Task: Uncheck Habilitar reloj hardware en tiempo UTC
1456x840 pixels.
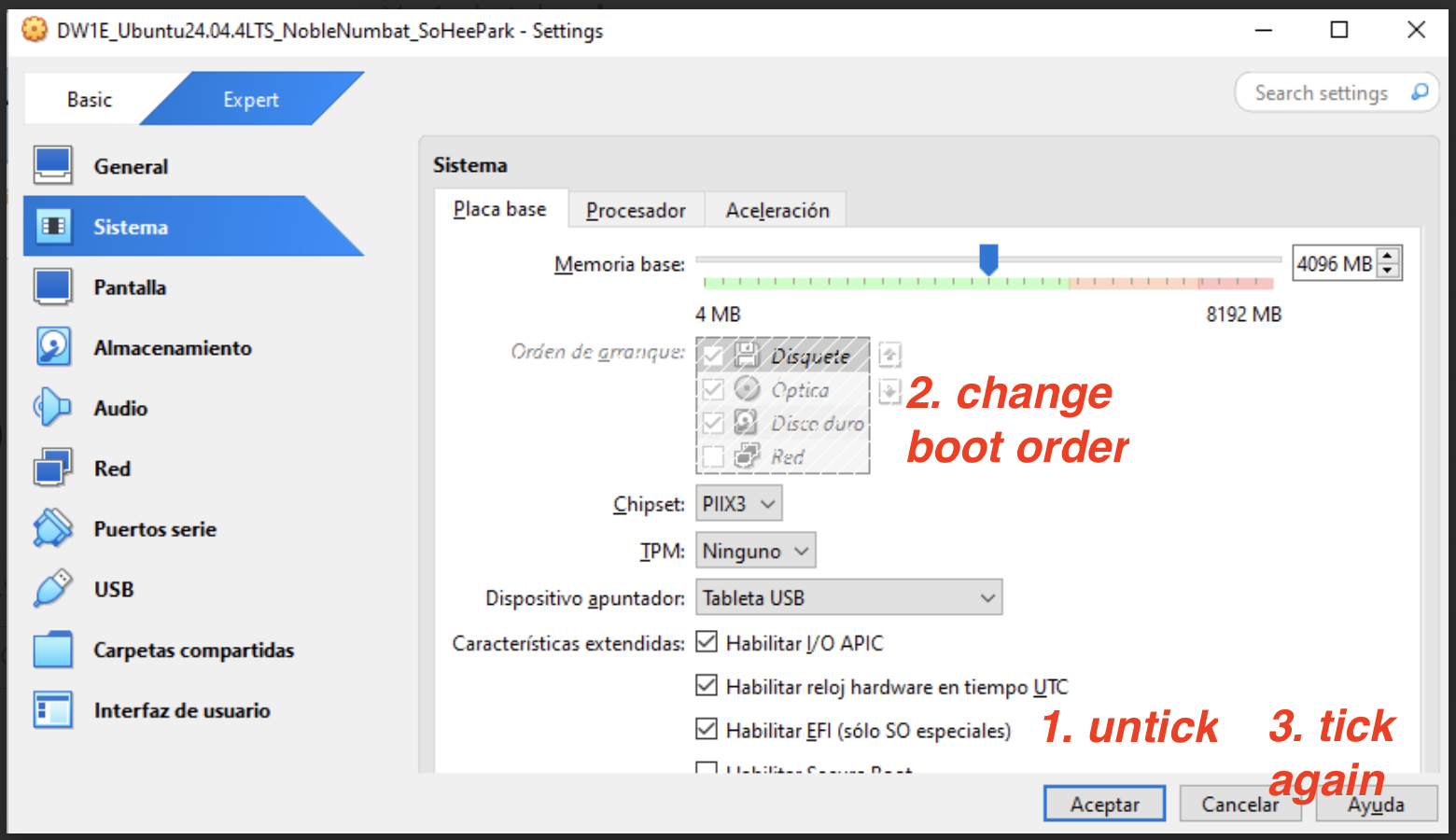Action: click(x=707, y=686)
